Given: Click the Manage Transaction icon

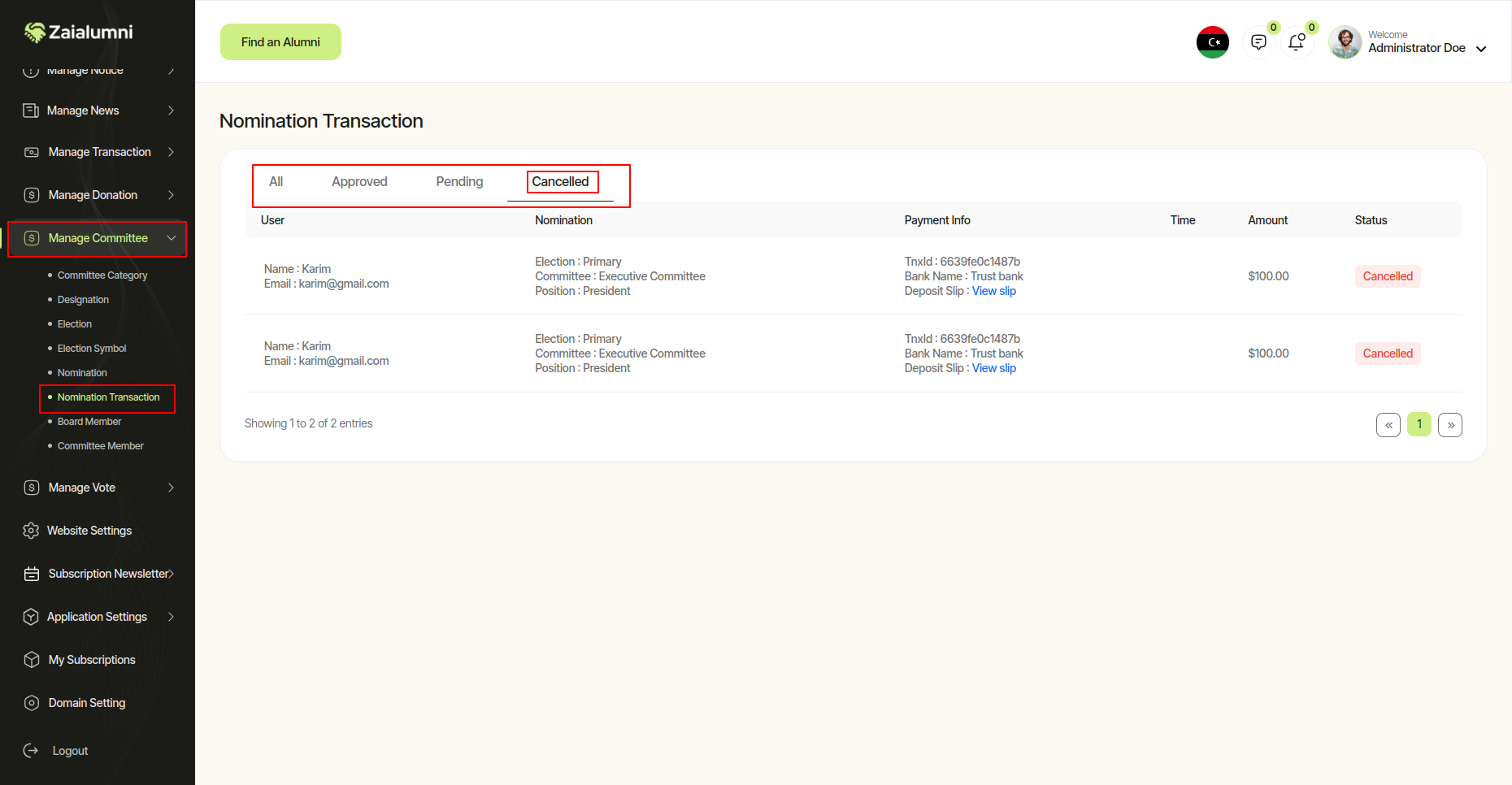Looking at the screenshot, I should [32, 152].
